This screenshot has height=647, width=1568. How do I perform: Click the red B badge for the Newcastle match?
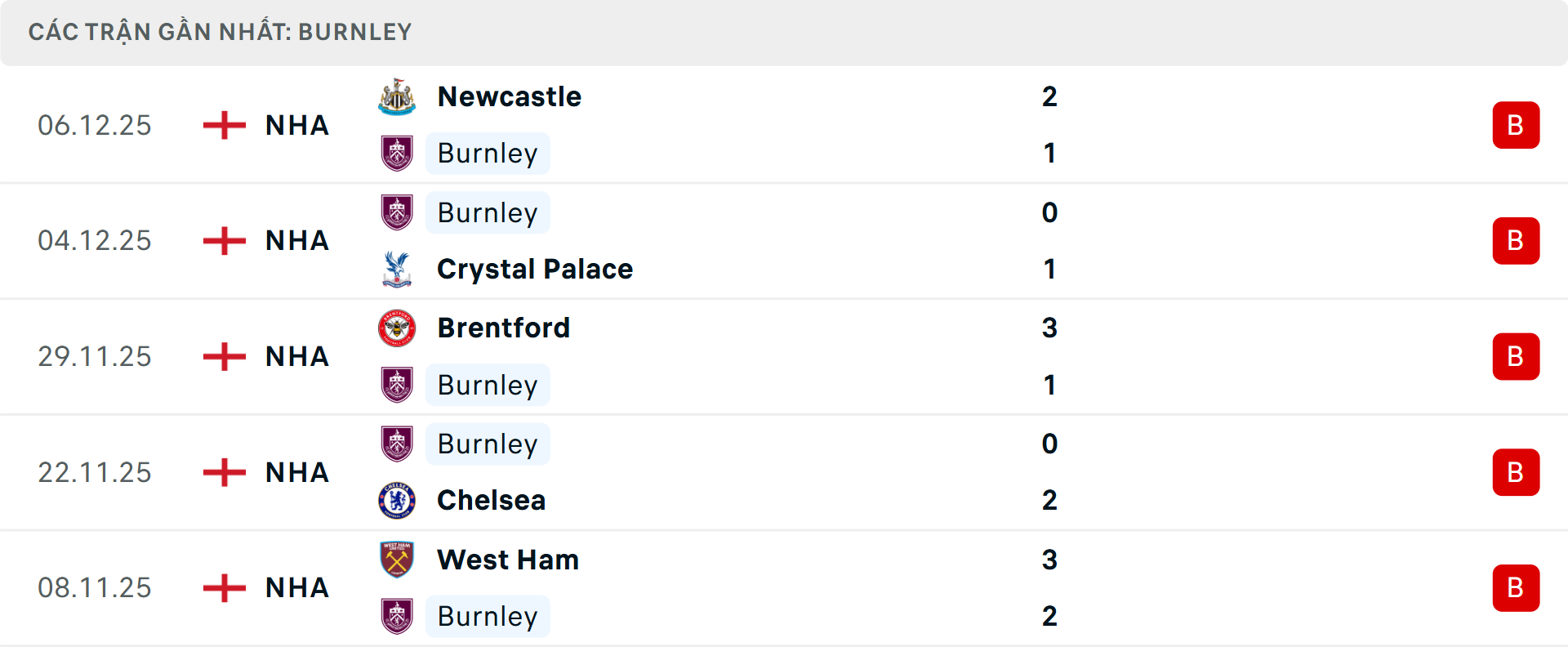(1517, 125)
